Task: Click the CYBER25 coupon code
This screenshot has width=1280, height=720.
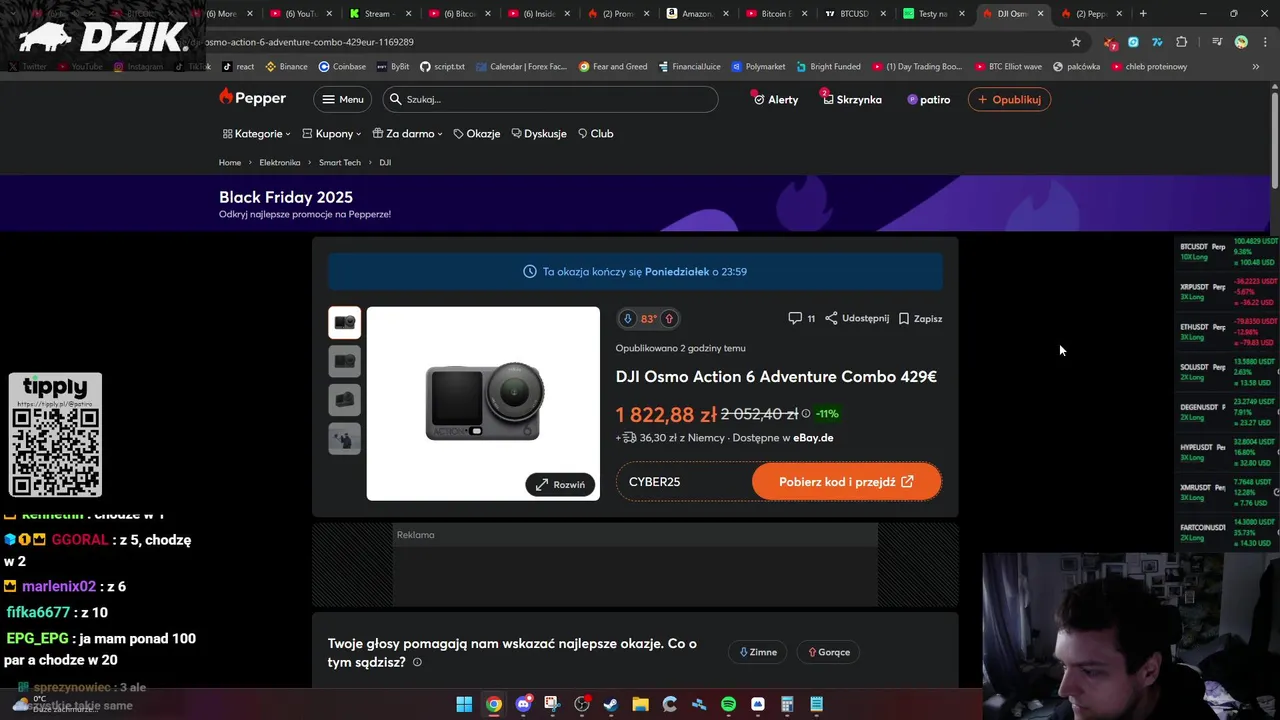Action: tap(654, 482)
